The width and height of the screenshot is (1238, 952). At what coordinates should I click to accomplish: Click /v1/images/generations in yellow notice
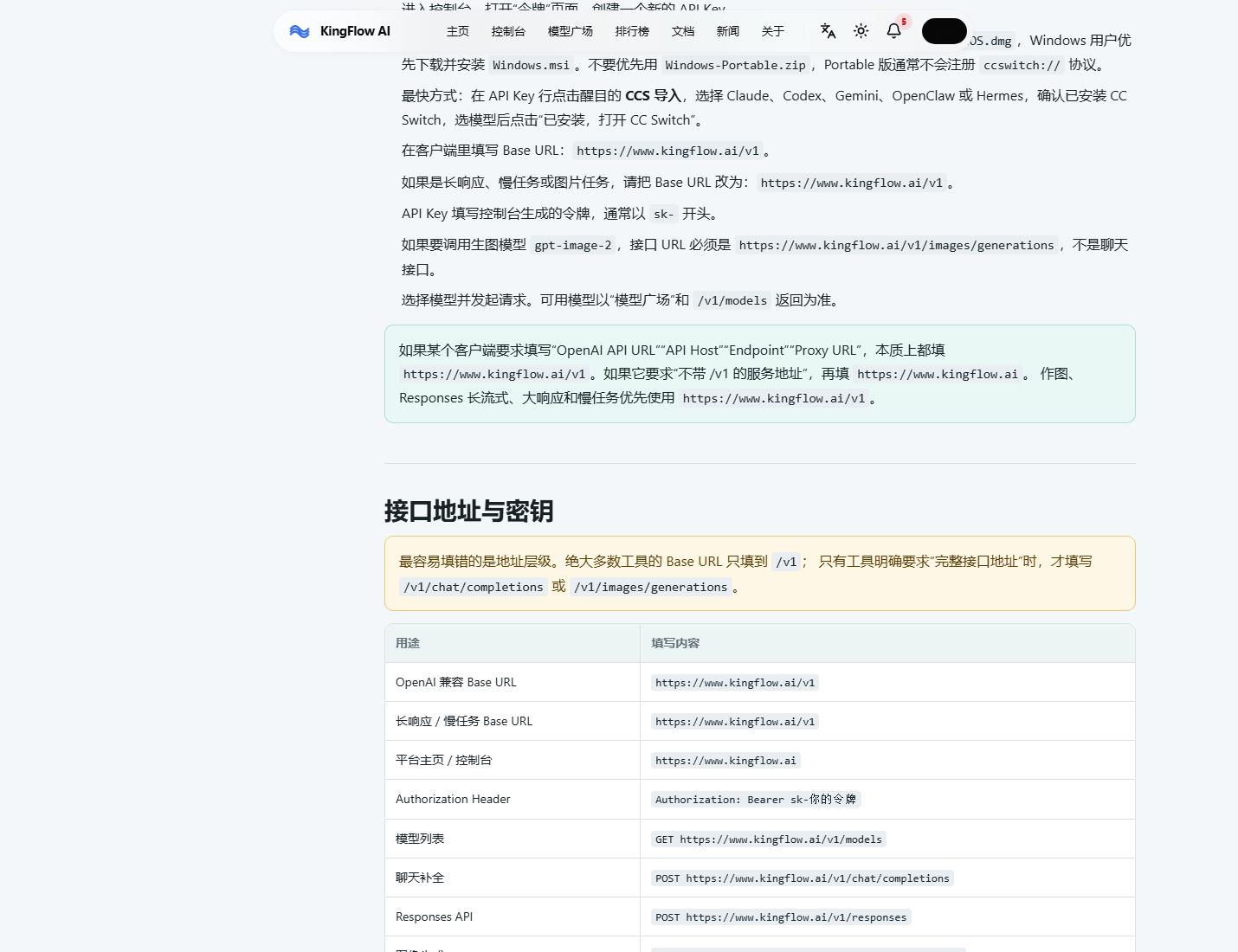coord(651,587)
